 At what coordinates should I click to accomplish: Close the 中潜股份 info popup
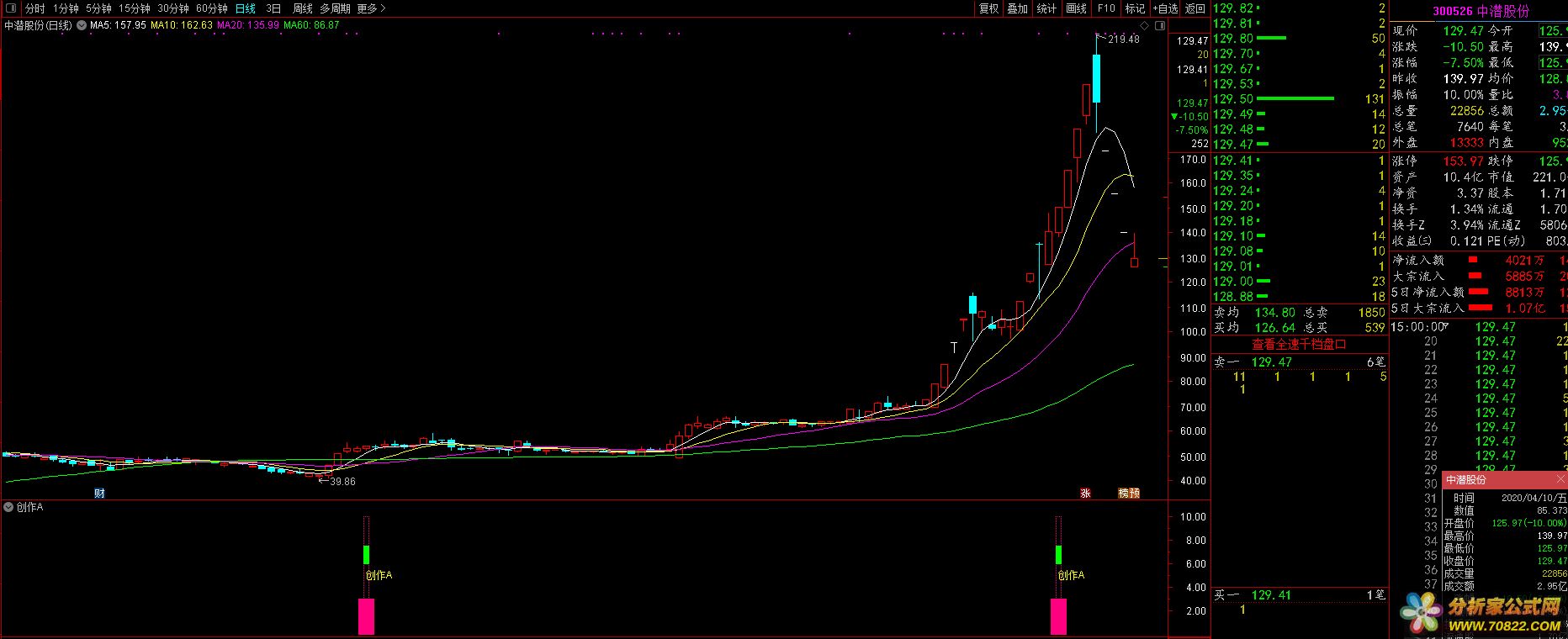(1560, 479)
